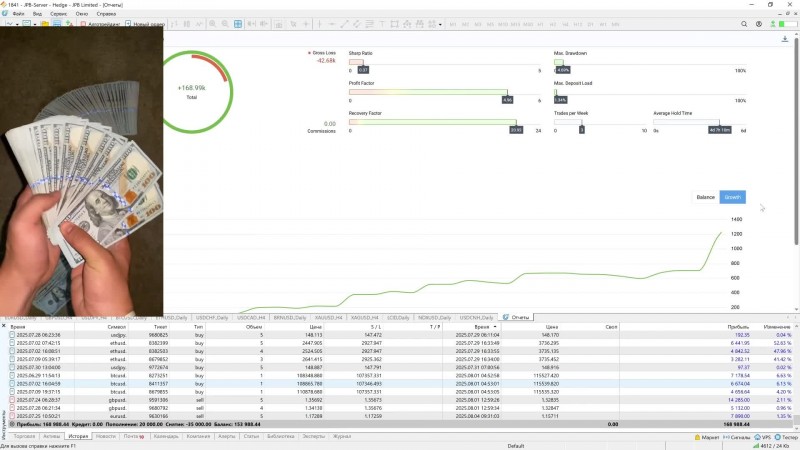Select the eurusd sell row ticket 9630166

399,416
